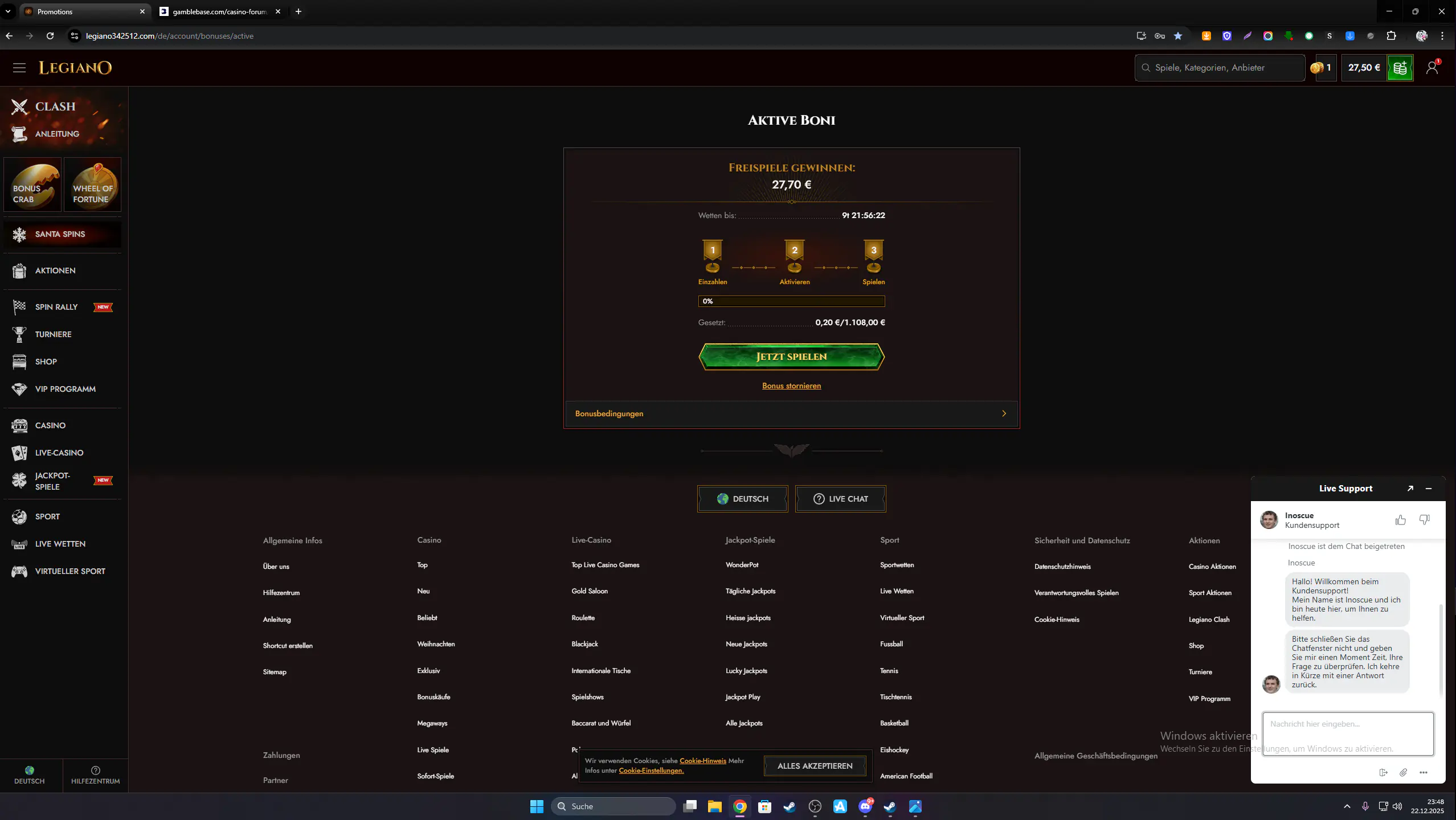The width and height of the screenshot is (1456, 820).
Task: Click the address bar URL
Action: click(x=170, y=36)
